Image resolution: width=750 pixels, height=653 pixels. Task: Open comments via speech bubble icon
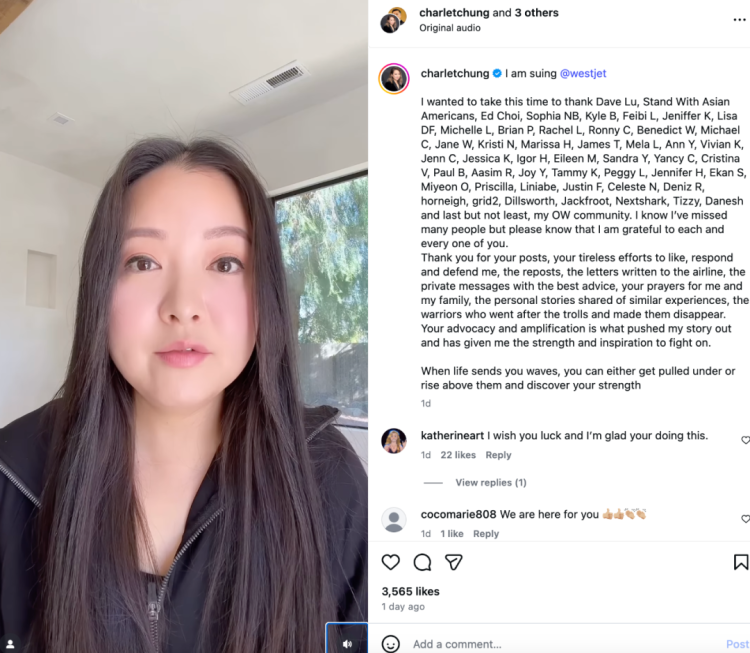click(422, 562)
